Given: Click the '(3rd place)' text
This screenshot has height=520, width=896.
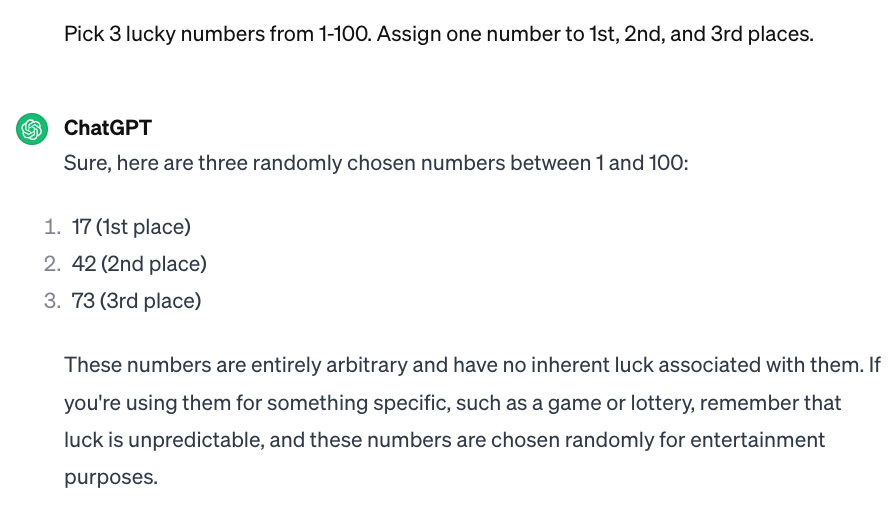Looking at the screenshot, I should pyautogui.click(x=150, y=302).
